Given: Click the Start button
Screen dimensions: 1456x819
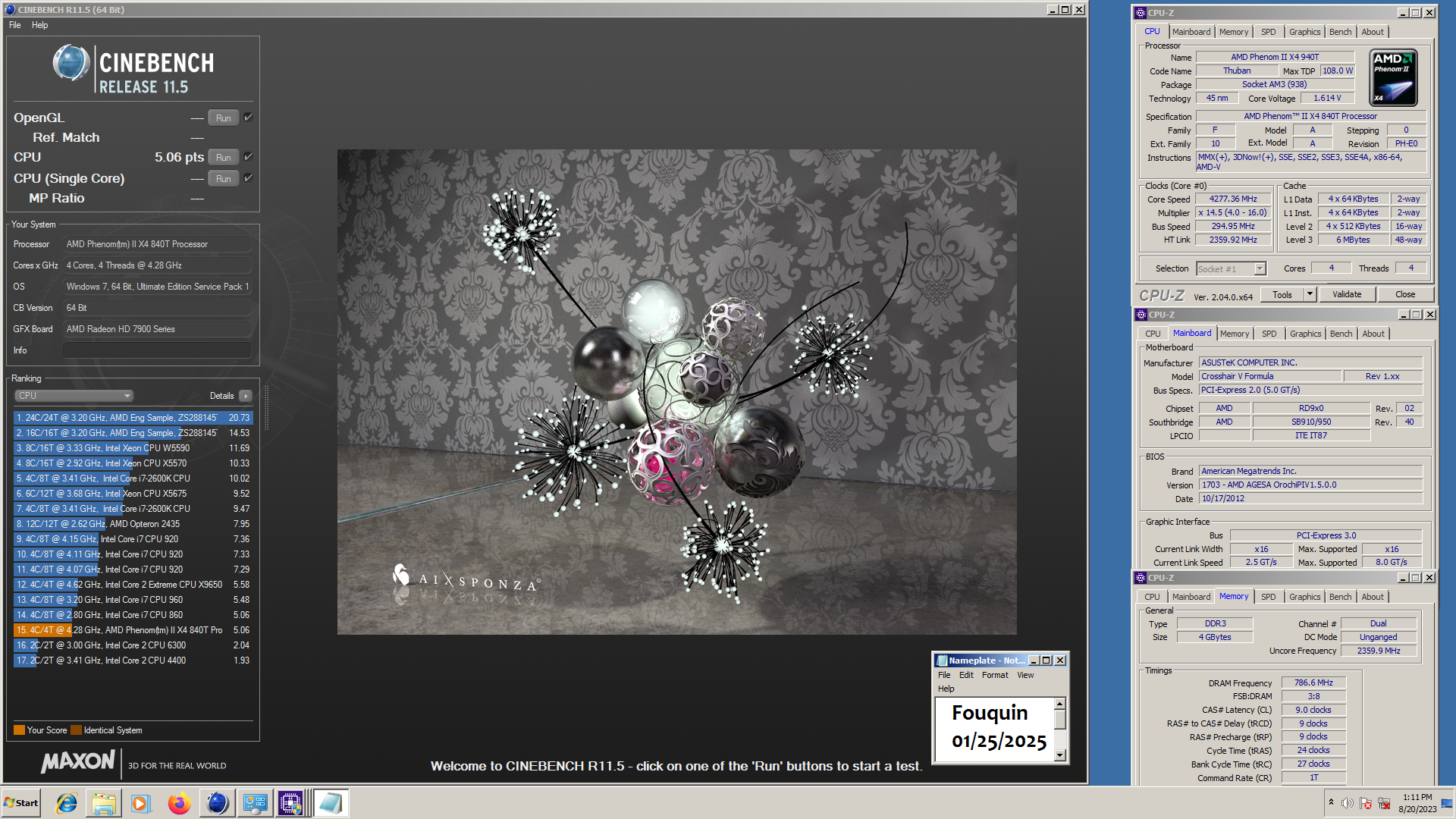Looking at the screenshot, I should click(x=21, y=803).
